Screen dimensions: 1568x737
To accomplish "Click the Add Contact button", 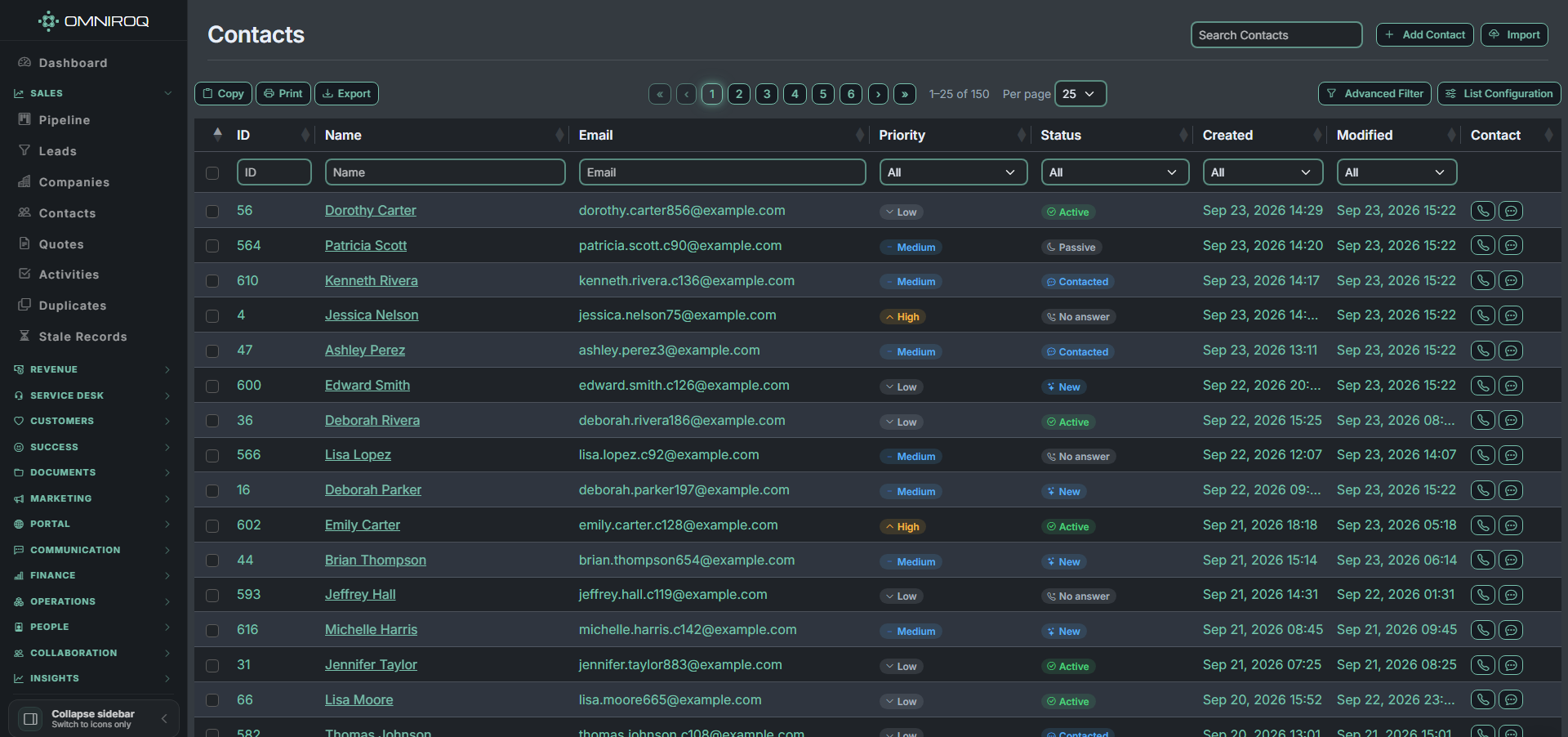I will 1425,35.
